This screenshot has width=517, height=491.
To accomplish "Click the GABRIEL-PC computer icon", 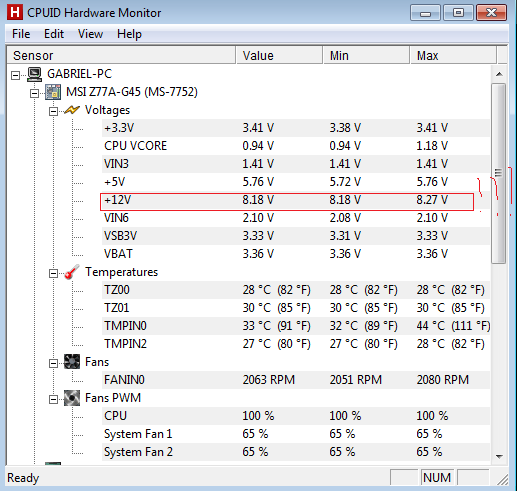I will (x=34, y=74).
